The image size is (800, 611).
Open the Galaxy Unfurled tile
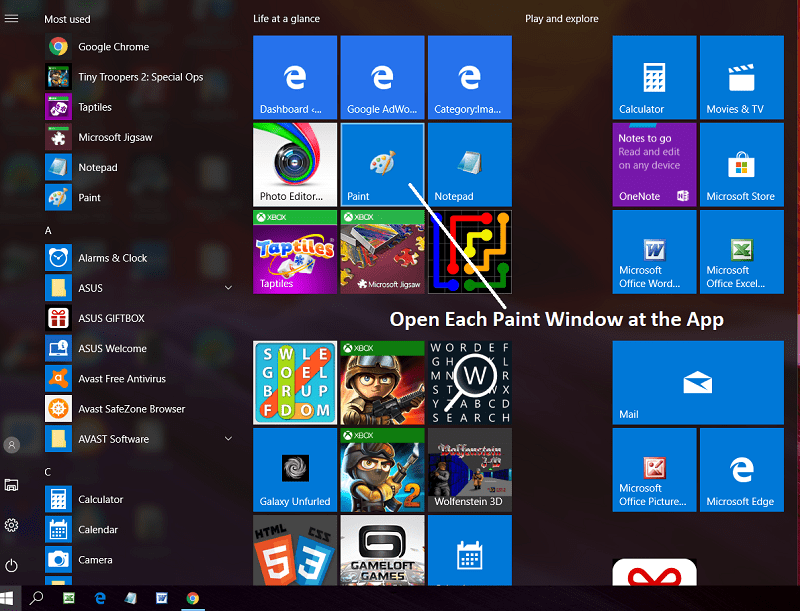coord(295,470)
